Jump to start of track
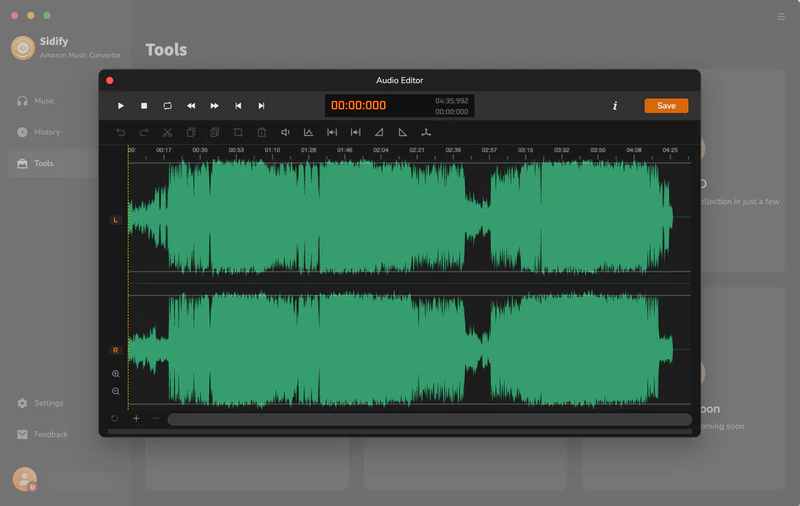This screenshot has height=506, width=800. [x=238, y=106]
